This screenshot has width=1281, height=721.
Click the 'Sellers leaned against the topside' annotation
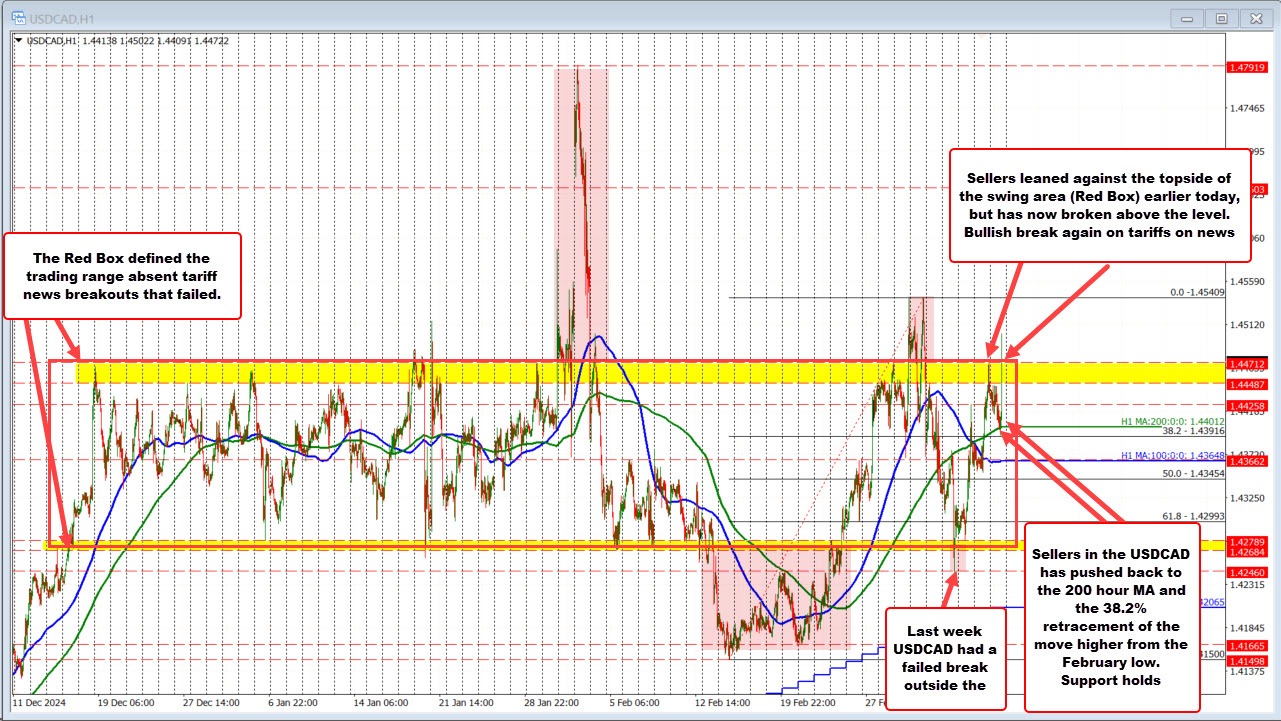pos(1100,206)
